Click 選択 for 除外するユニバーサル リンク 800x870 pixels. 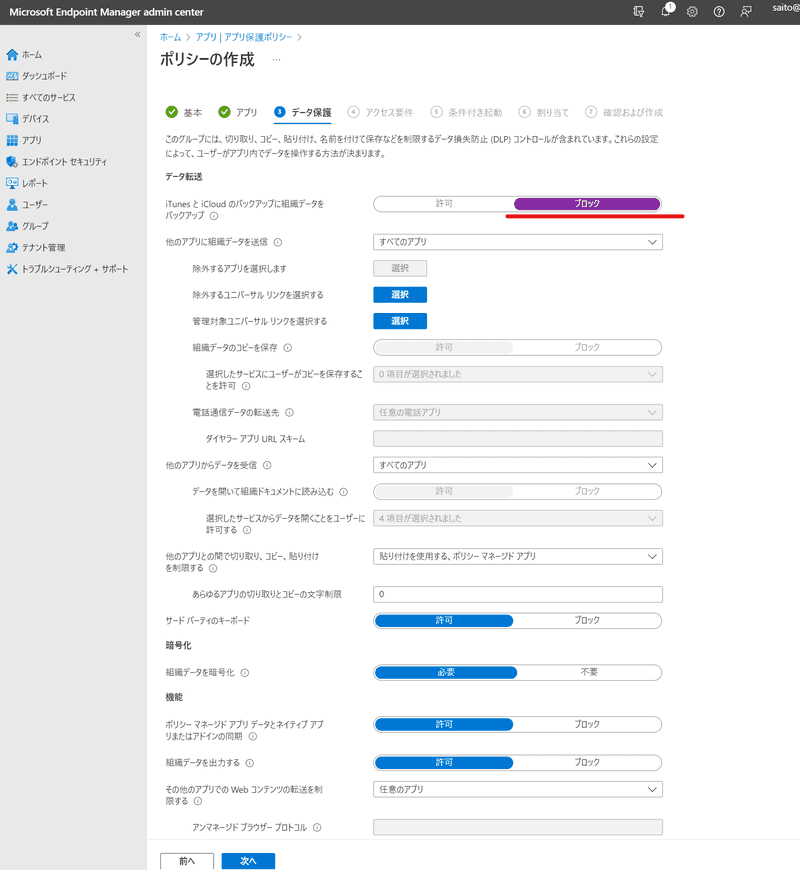400,295
